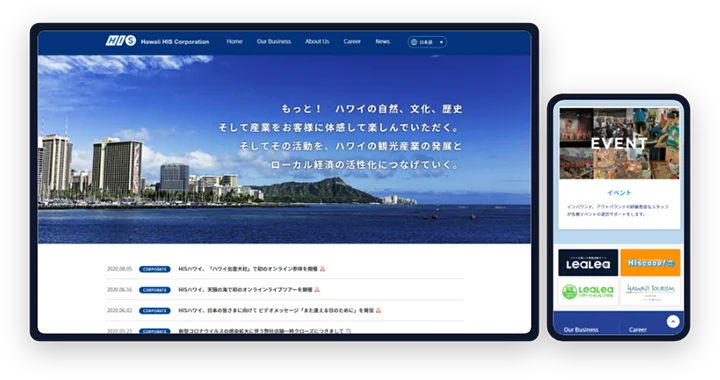Tap the green LeaLea vacation rental logo
The height and width of the screenshot is (380, 720).
(x=588, y=292)
